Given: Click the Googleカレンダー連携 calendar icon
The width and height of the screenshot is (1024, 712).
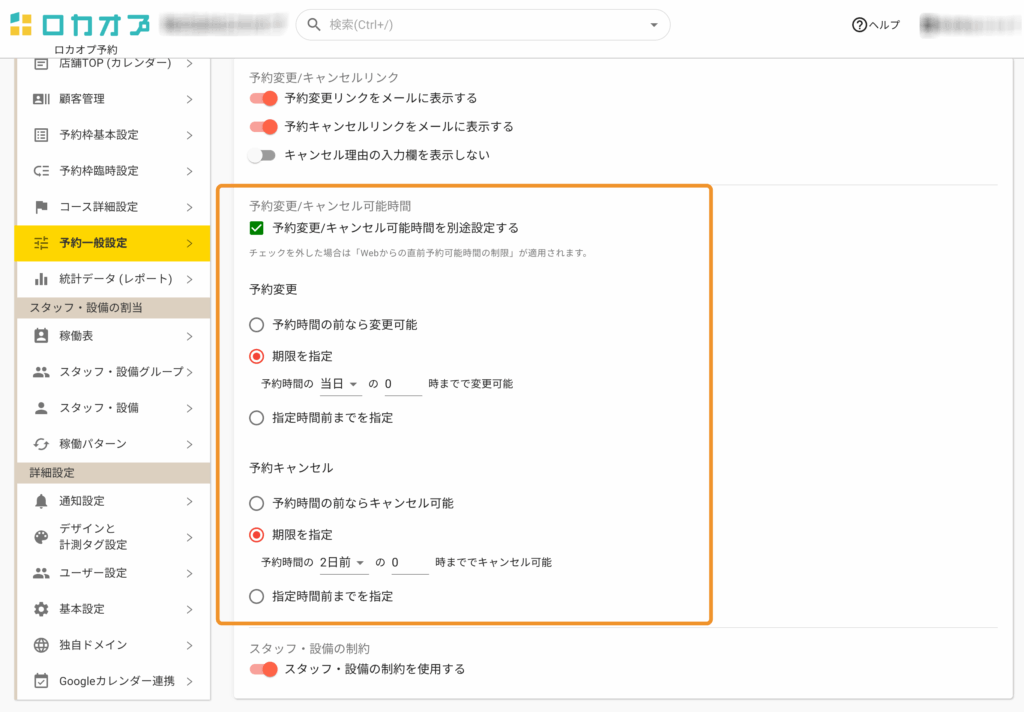Looking at the screenshot, I should (41, 681).
